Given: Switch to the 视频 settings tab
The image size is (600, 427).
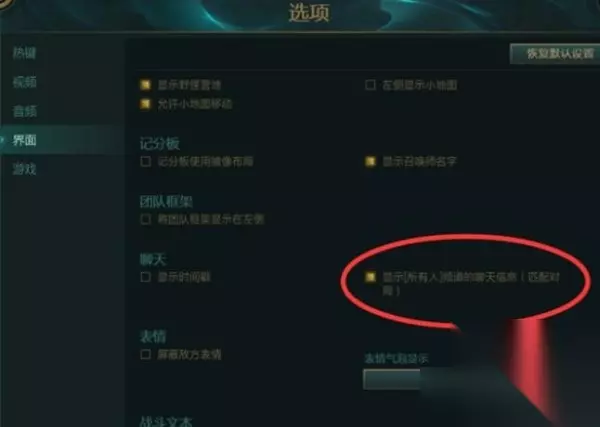Looking at the screenshot, I should [x=24, y=82].
